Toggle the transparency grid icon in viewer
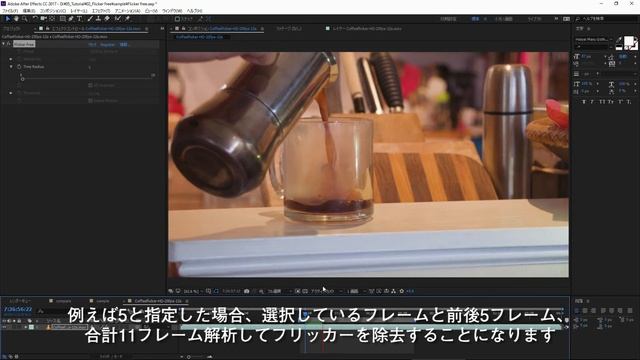640x360 pixels. pos(305,291)
